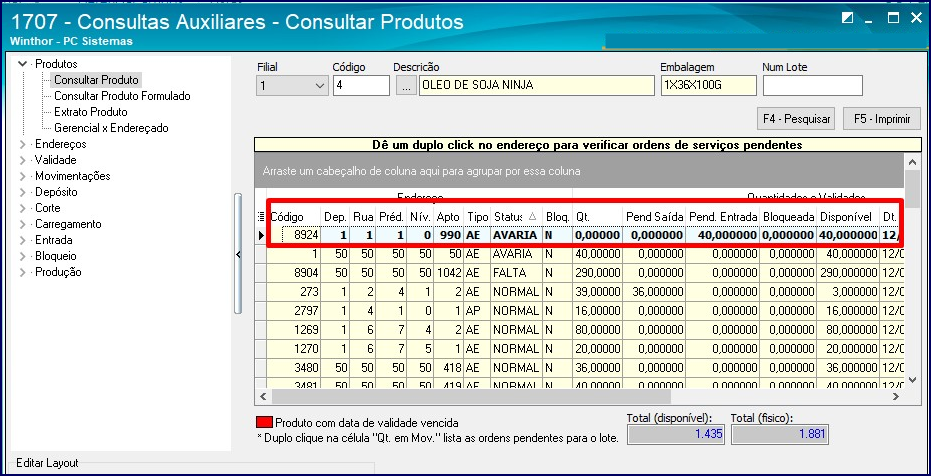Click the FALTA status cell
The image size is (931, 476).
pos(516,272)
